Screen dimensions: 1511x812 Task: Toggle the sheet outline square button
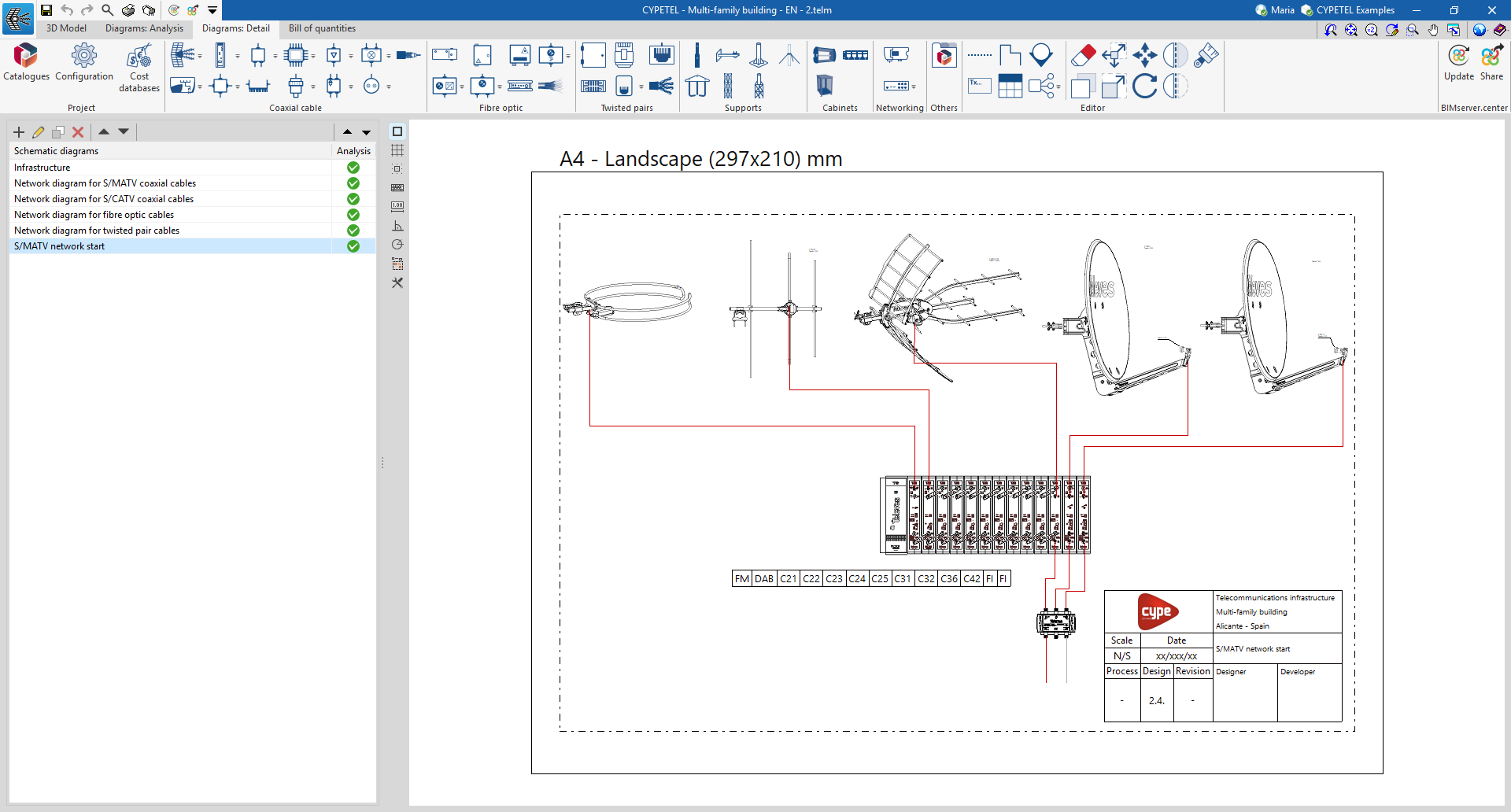coord(397,131)
